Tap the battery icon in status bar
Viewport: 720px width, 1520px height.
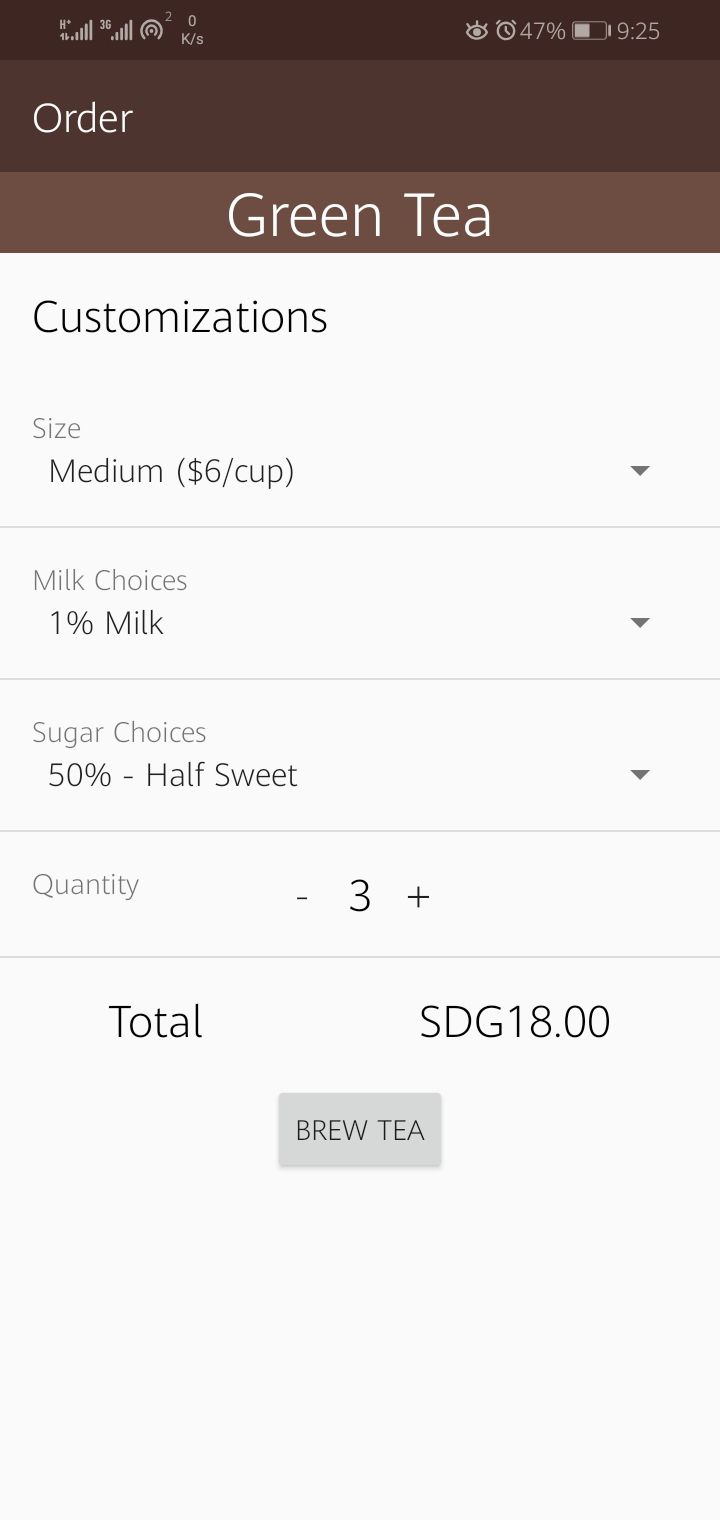point(591,31)
